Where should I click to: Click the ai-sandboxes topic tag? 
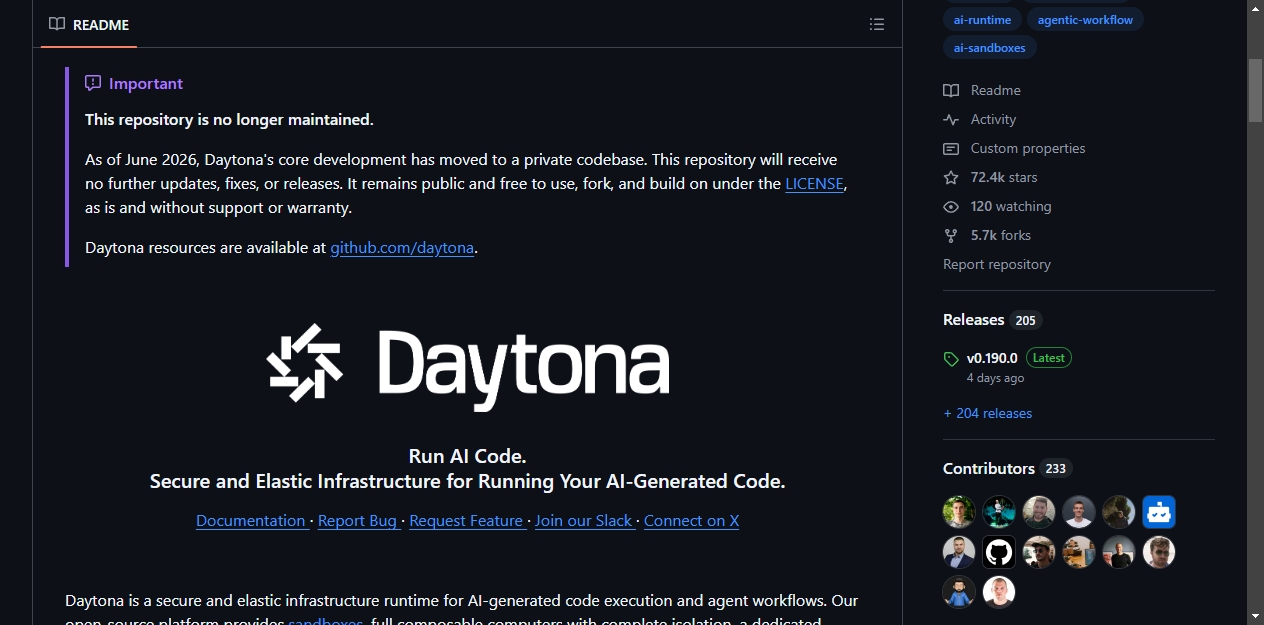click(x=989, y=47)
